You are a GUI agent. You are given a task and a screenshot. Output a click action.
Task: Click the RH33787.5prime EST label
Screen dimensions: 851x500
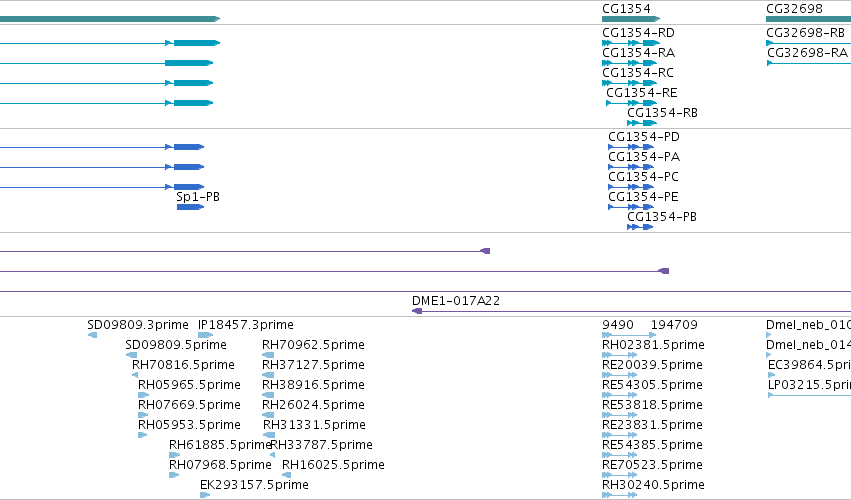tap(321, 445)
